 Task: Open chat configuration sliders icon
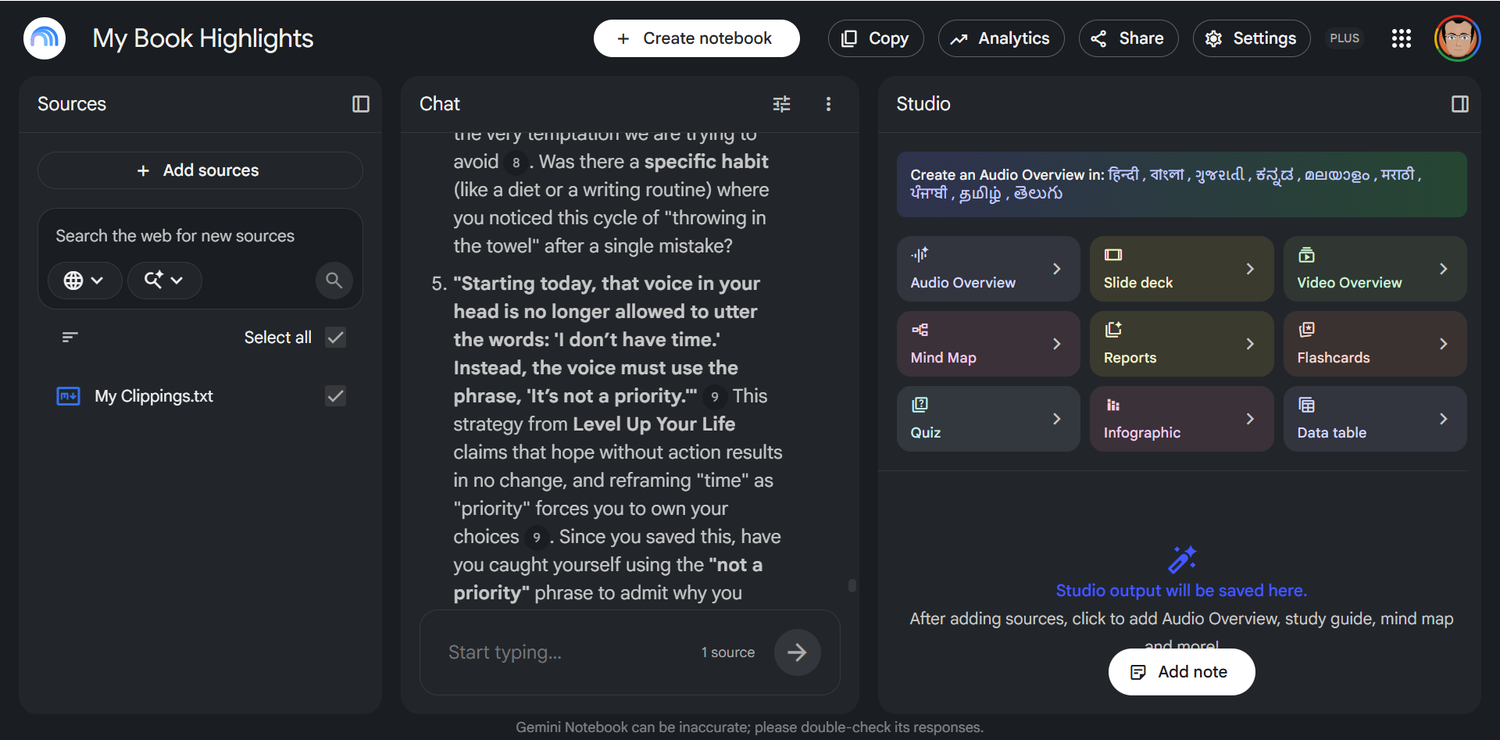782,104
